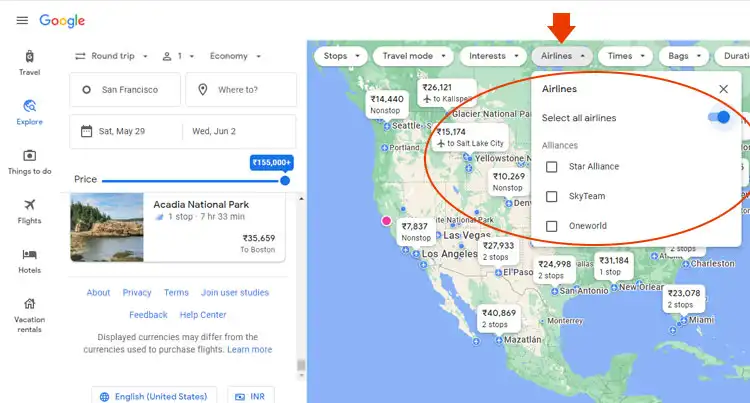This screenshot has height=403, width=750.
Task: Check the SkyTeam checkbox
Action: click(551, 196)
